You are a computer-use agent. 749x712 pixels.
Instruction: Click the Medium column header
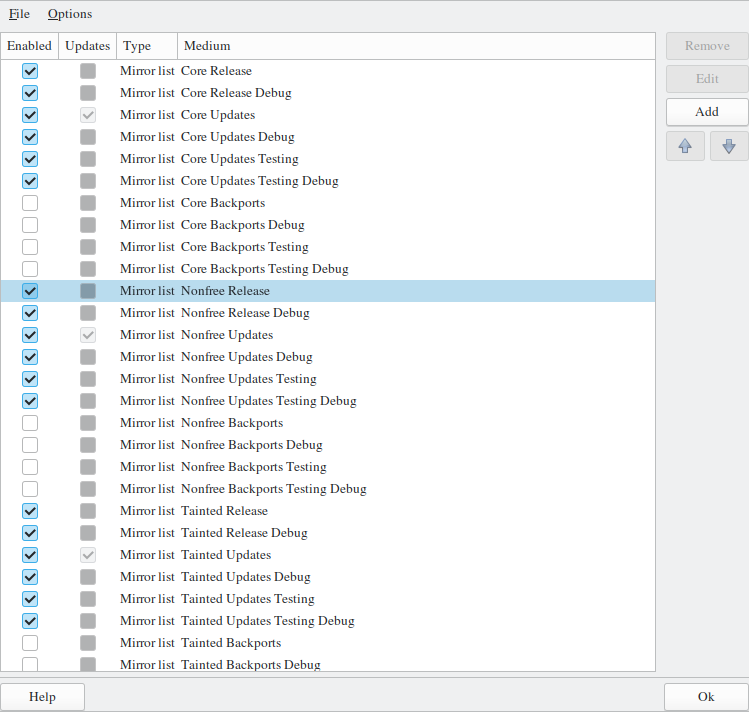416,46
